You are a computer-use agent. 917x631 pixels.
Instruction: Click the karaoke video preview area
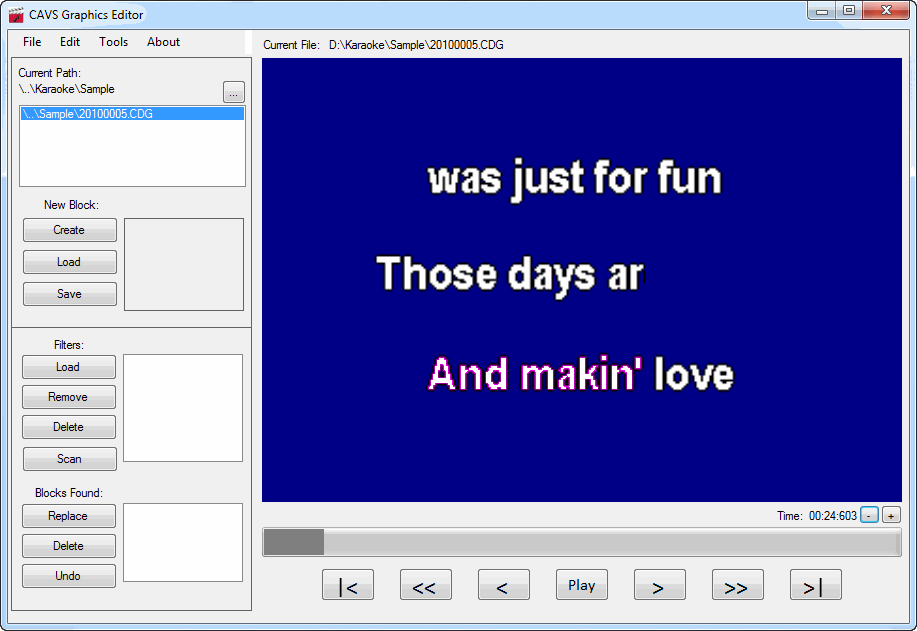[582, 280]
